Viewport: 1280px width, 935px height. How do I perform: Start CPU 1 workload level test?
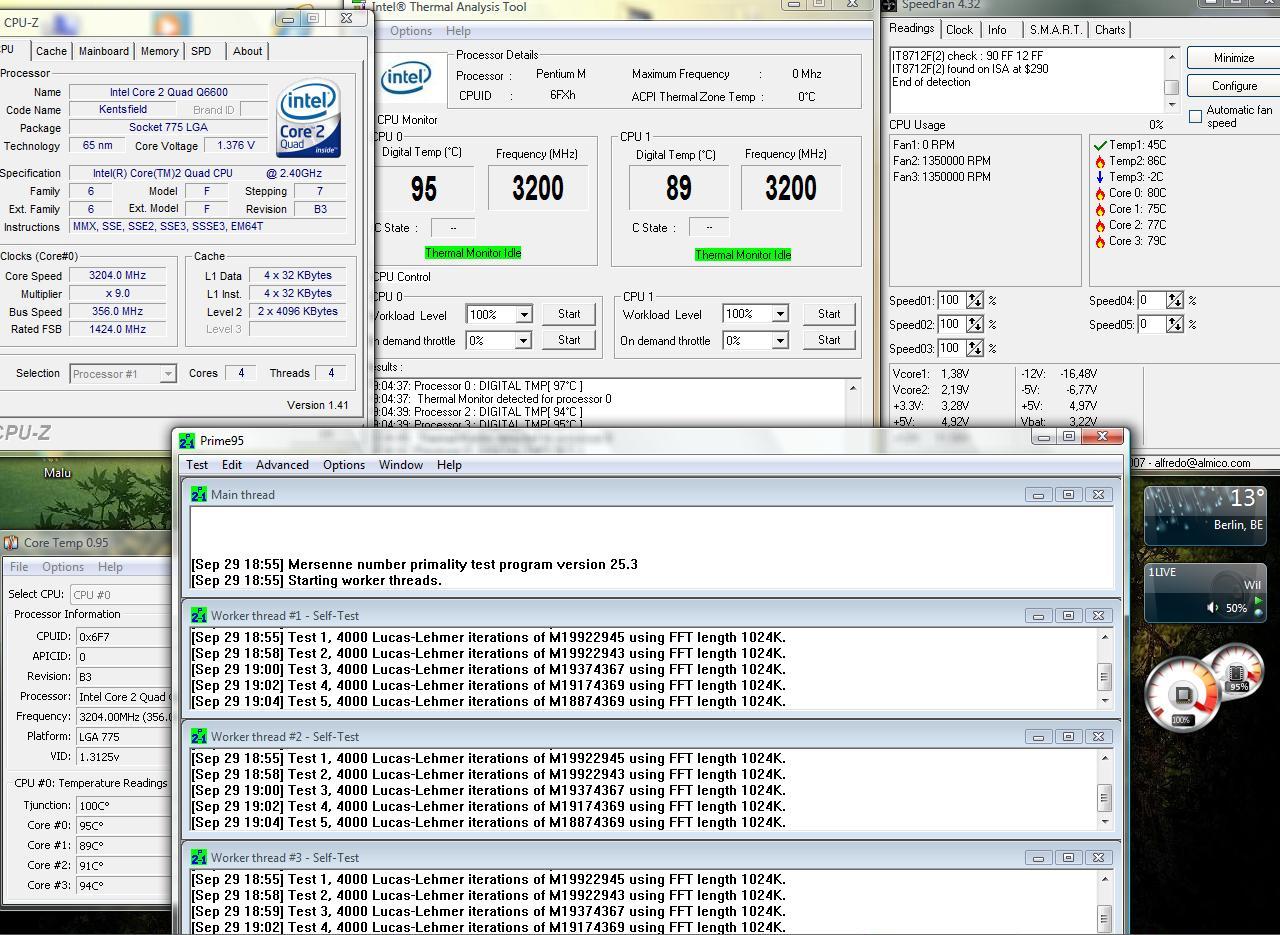(829, 314)
